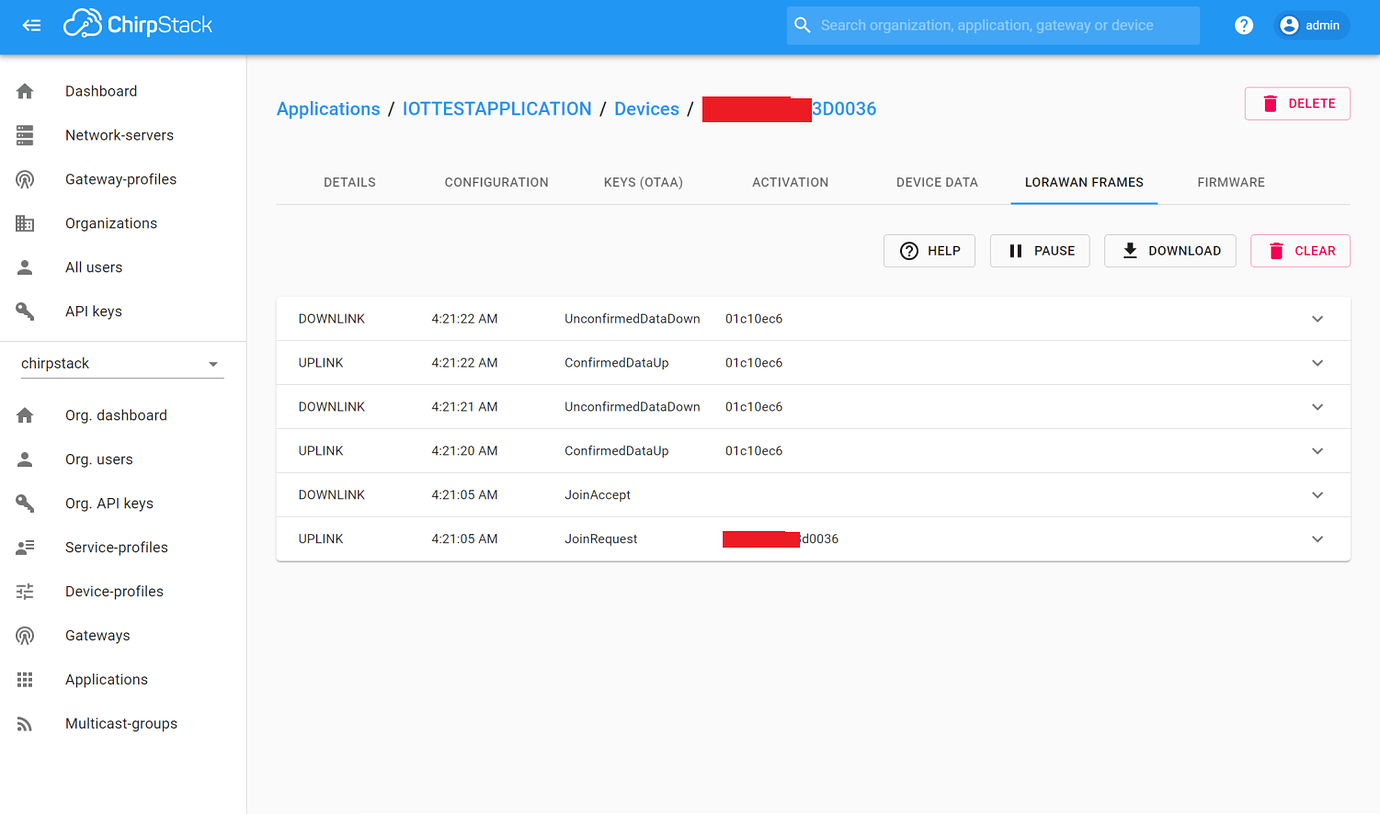Expand the 4:21:22 AM downlink frame
Viewport: 1380px width, 814px height.
point(1317,318)
